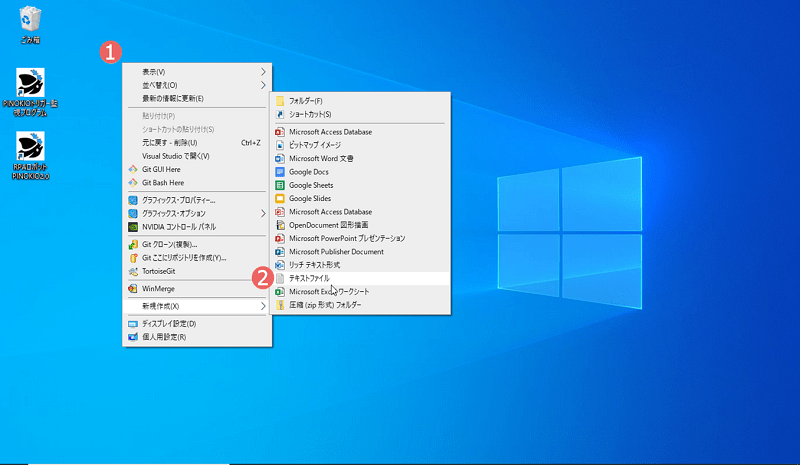Click the Google Docs icon

[280, 172]
